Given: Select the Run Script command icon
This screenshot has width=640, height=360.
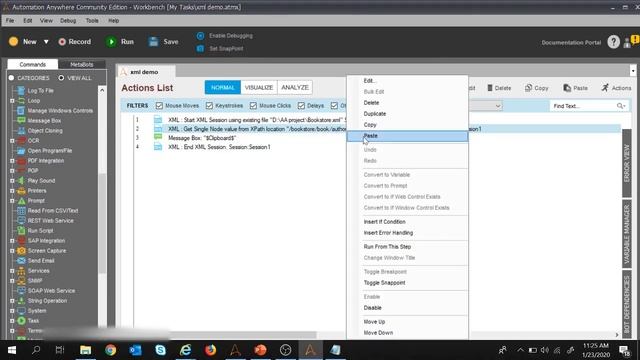Looking at the screenshot, I should pyautogui.click(x=21, y=231).
